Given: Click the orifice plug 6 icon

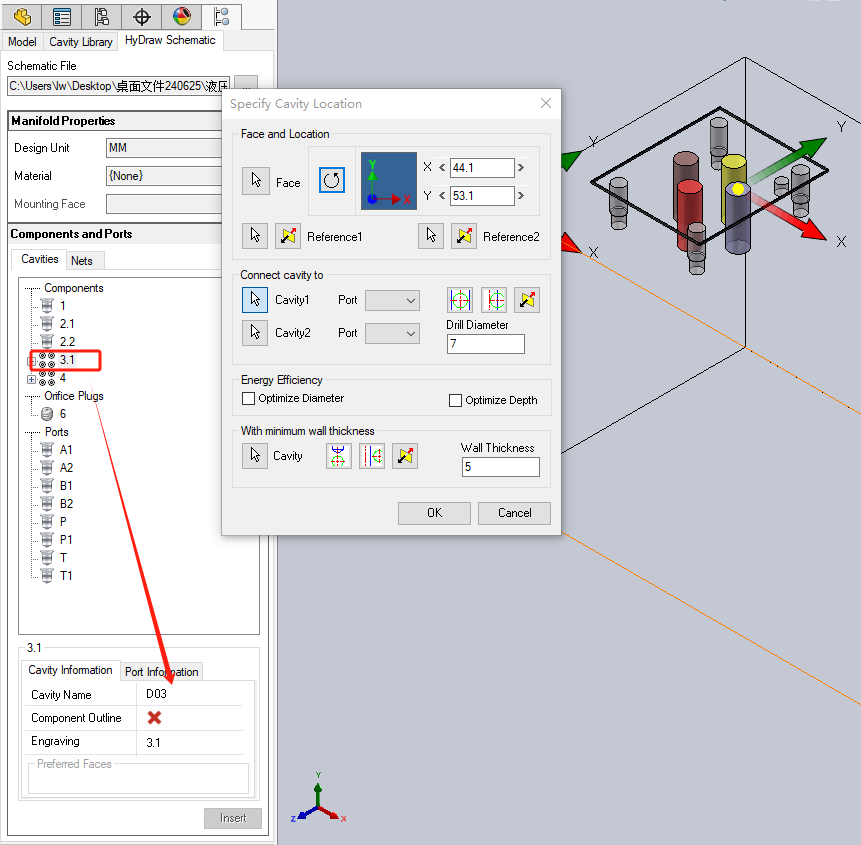Looking at the screenshot, I should tap(47, 414).
